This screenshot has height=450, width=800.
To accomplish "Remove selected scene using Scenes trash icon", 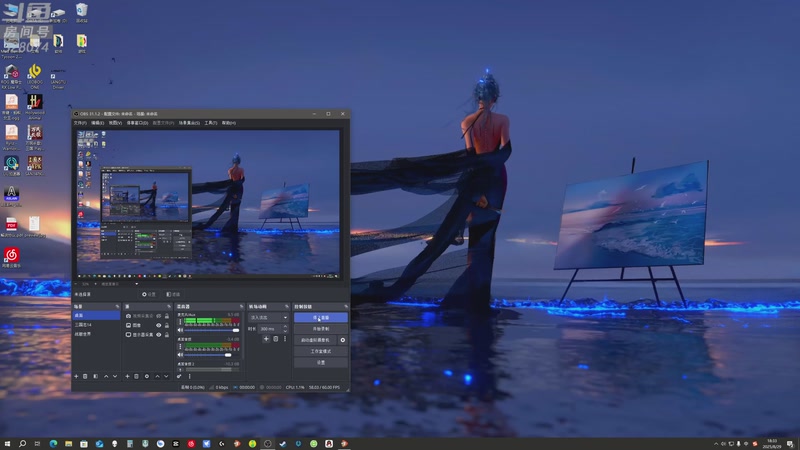I will 85,377.
